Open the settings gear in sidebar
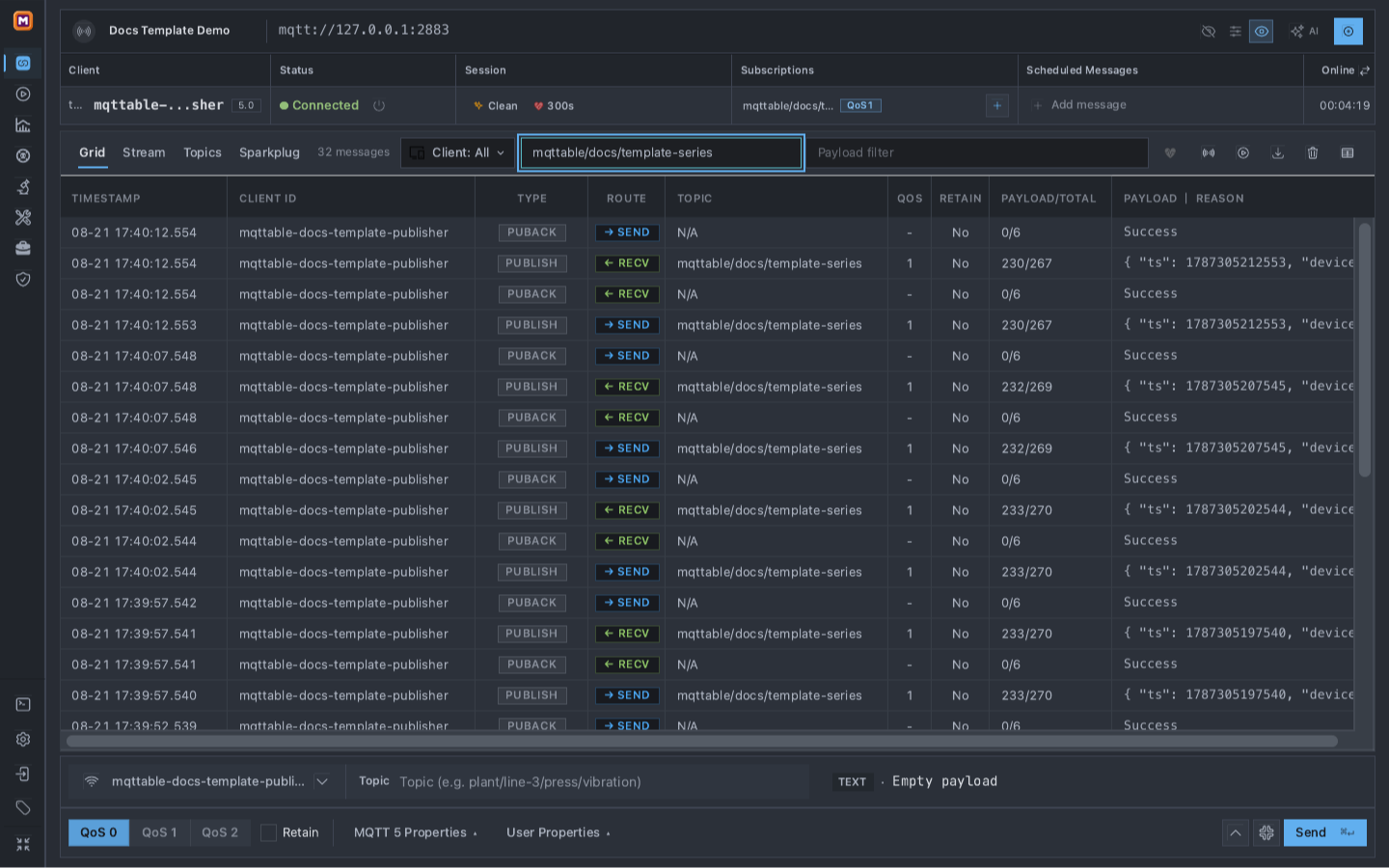Image resolution: width=1389 pixels, height=868 pixels. 23,740
